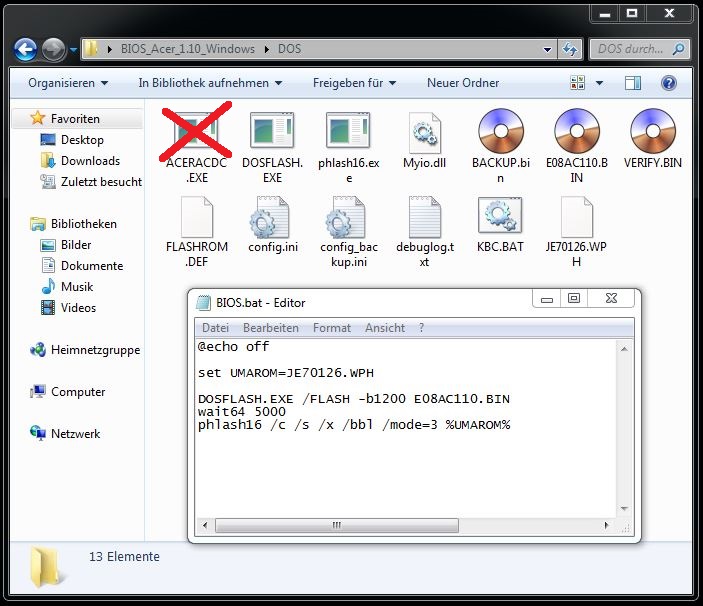Viewport: 703px width, 606px height.
Task: Select the Myio.dll file icon
Action: [425, 133]
